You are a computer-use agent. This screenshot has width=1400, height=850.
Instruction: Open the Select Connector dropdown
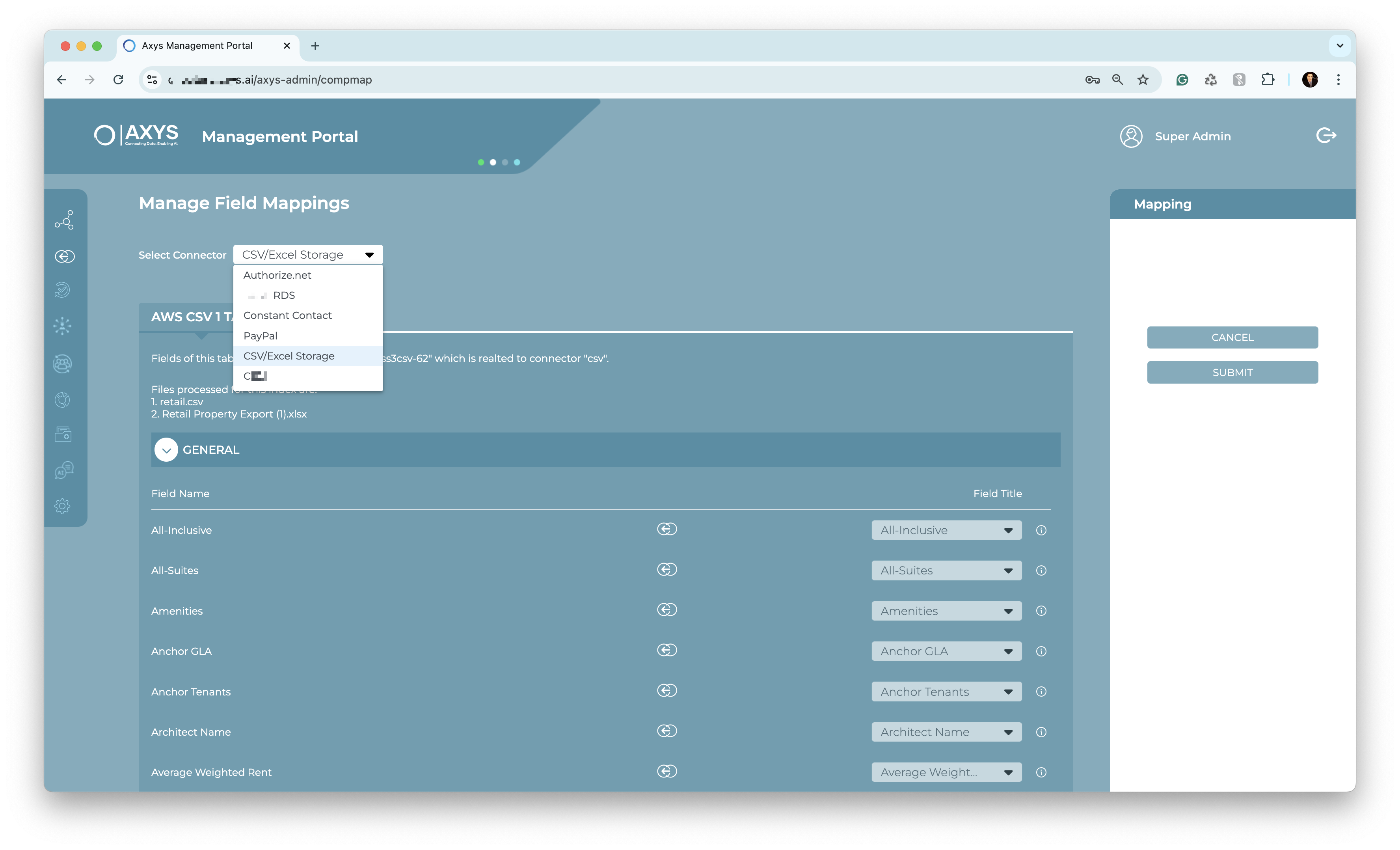click(307, 255)
